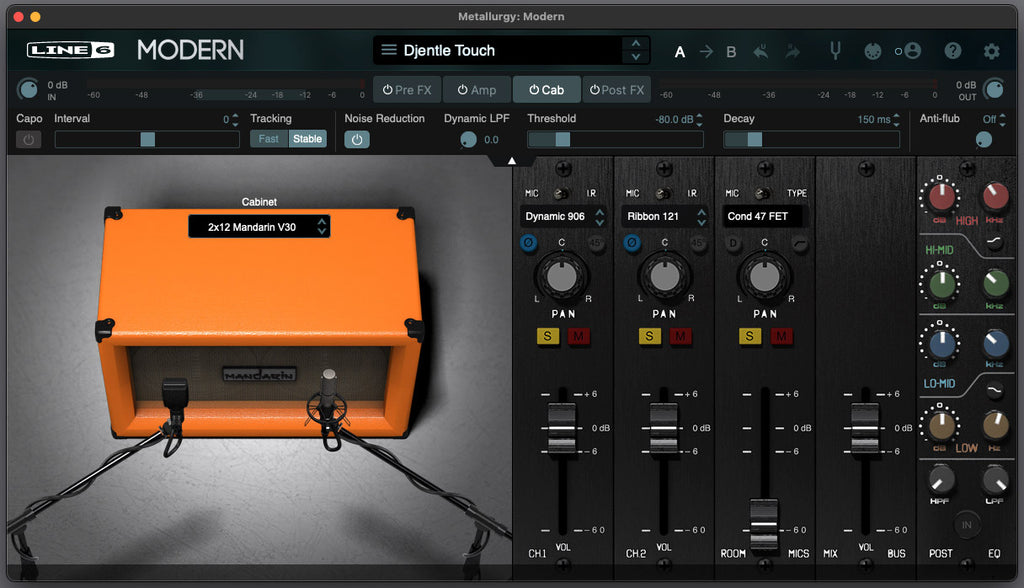Flip CH1 MIC/IR switch

560,193
